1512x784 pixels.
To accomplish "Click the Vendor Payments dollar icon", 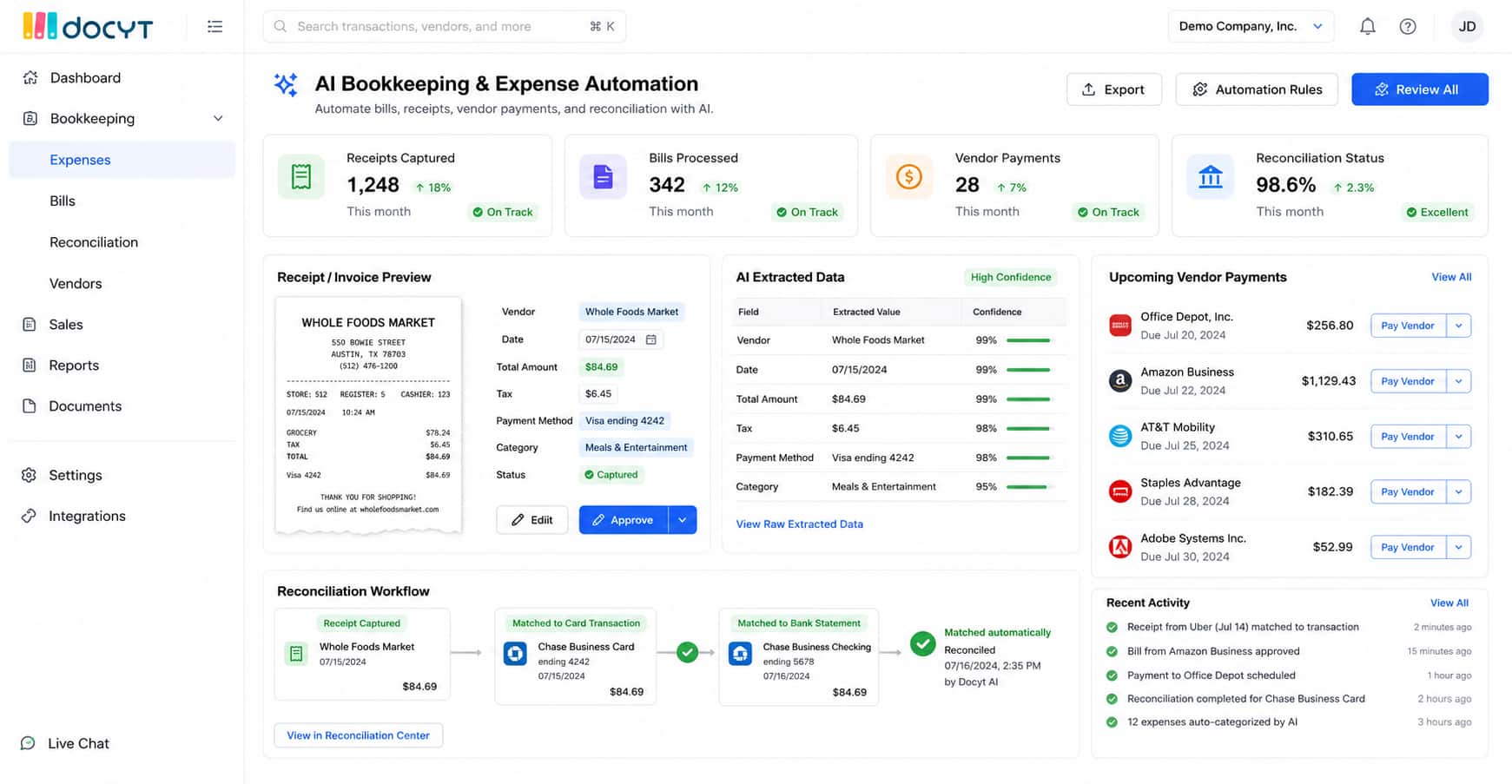I will pyautogui.click(x=908, y=176).
